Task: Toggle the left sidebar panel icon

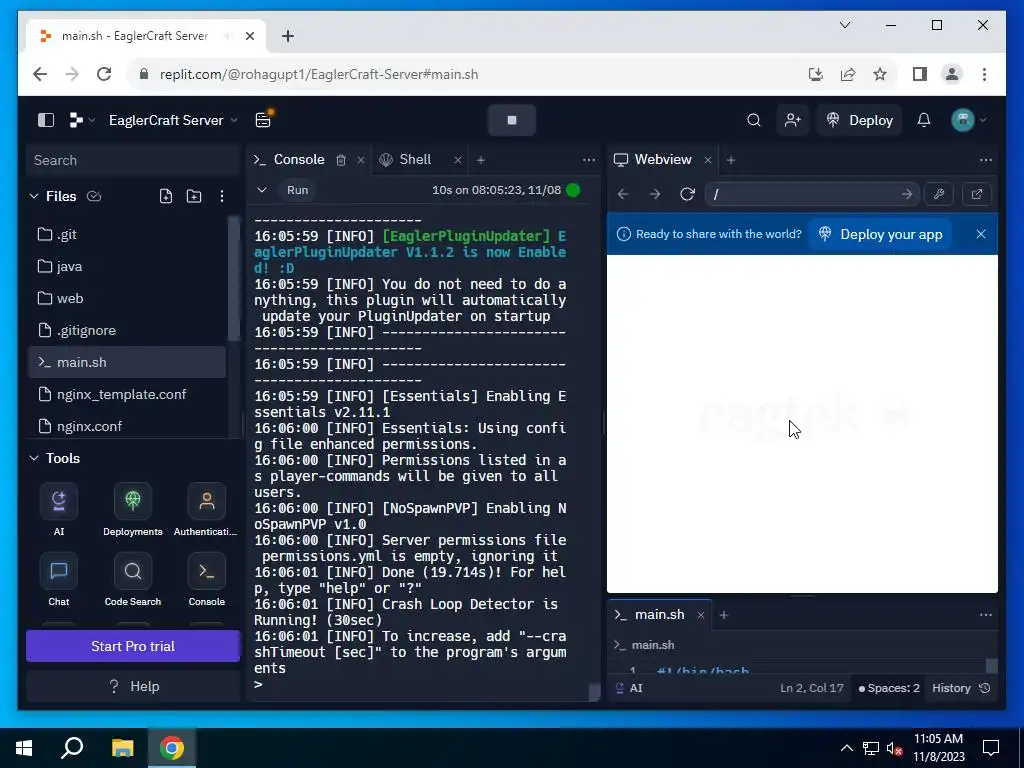Action: tap(46, 120)
